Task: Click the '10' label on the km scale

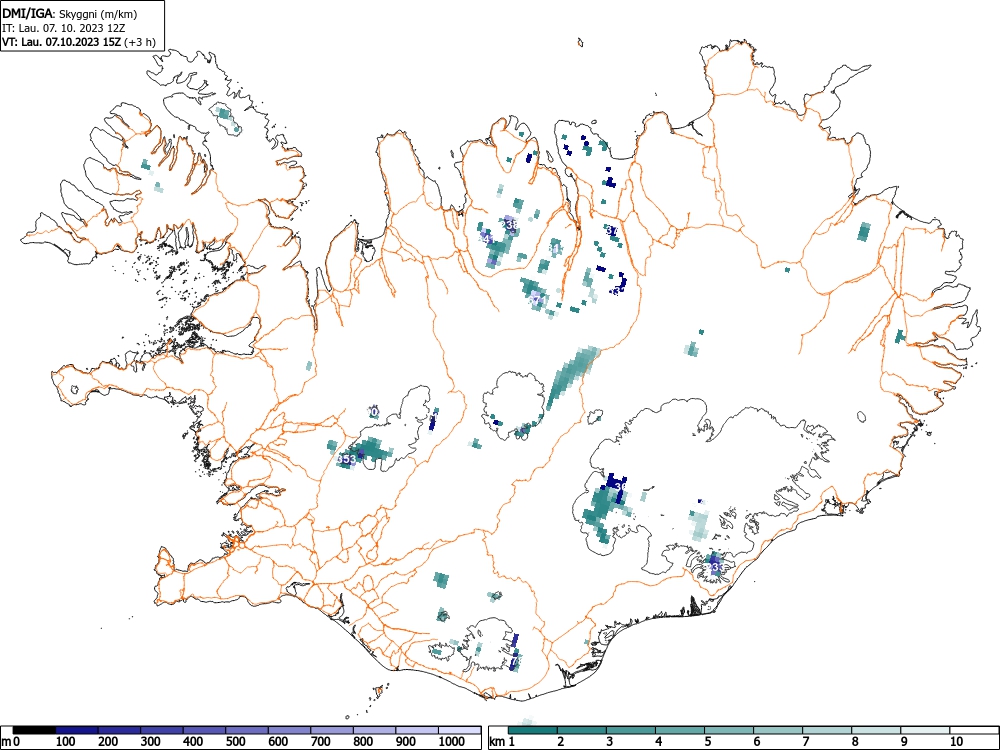Action: (x=955, y=742)
